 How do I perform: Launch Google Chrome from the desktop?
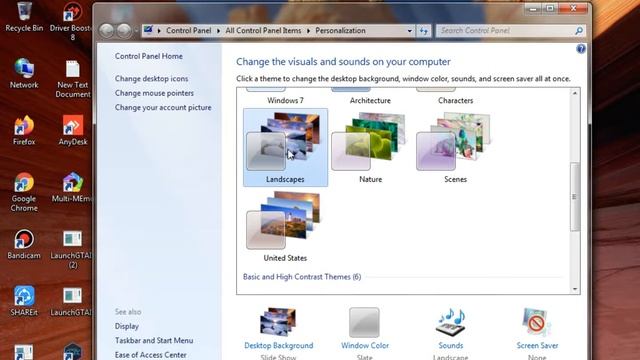[24, 192]
